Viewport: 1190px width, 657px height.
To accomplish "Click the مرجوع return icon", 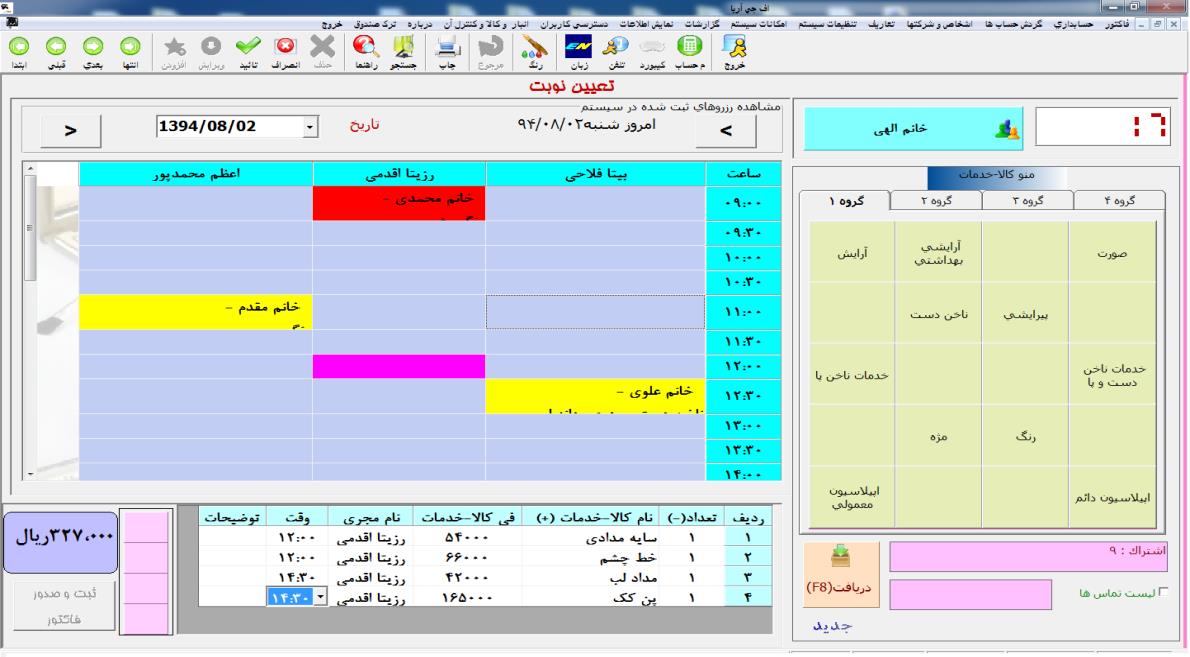I will pyautogui.click(x=490, y=48).
